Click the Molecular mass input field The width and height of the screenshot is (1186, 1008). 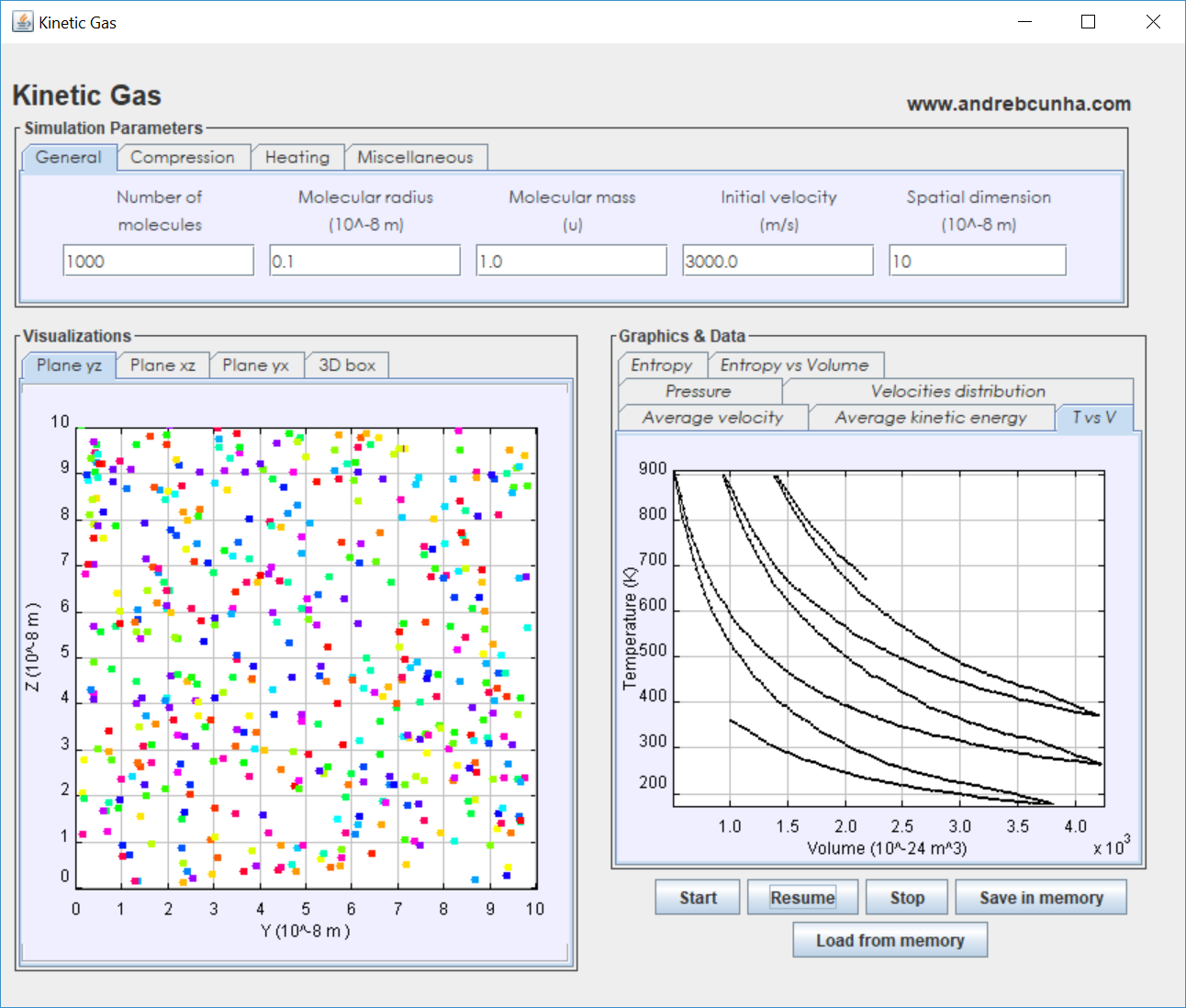(572, 261)
